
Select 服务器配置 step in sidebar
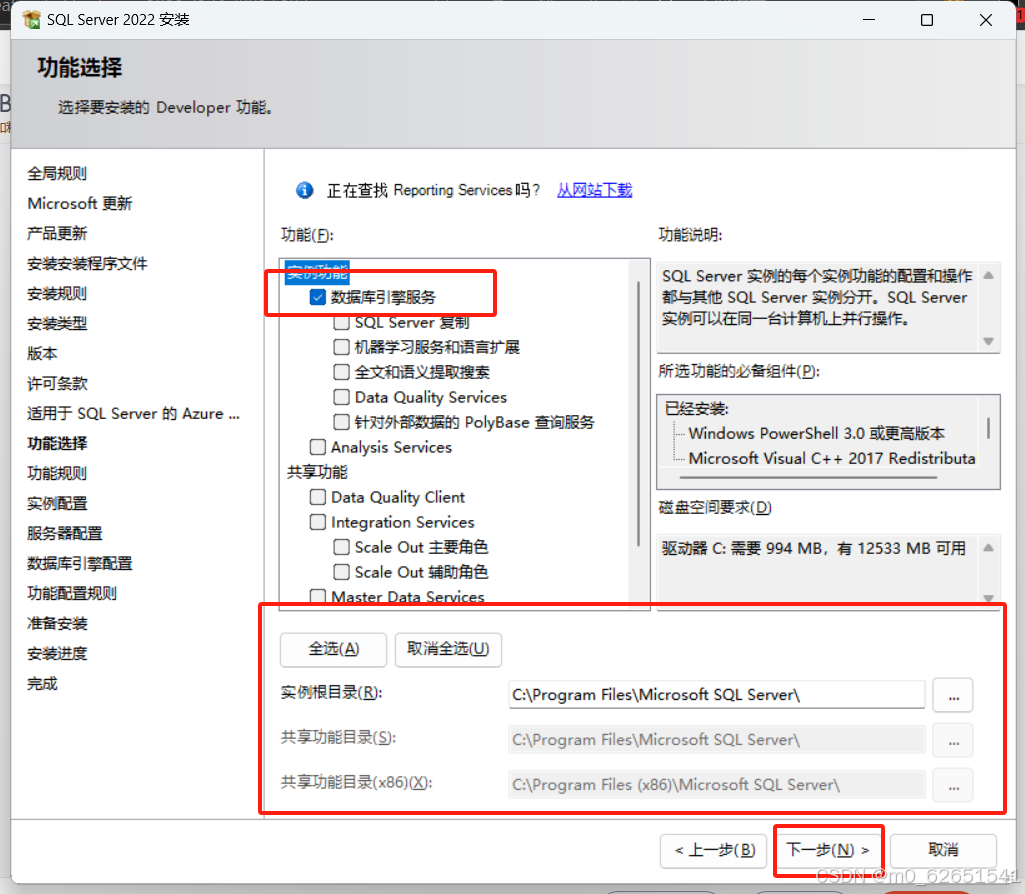pyautogui.click(x=65, y=533)
